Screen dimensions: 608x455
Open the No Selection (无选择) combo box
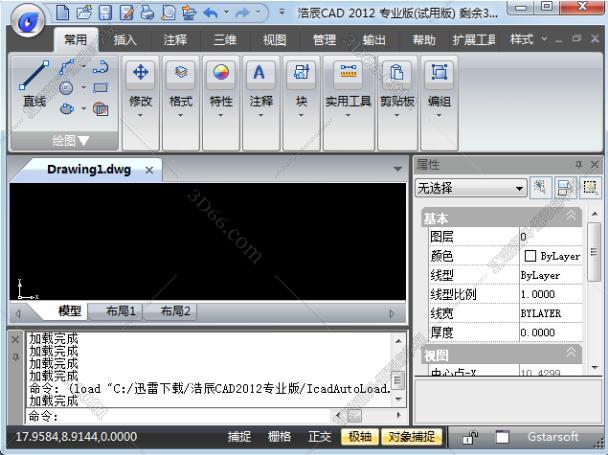click(x=471, y=188)
